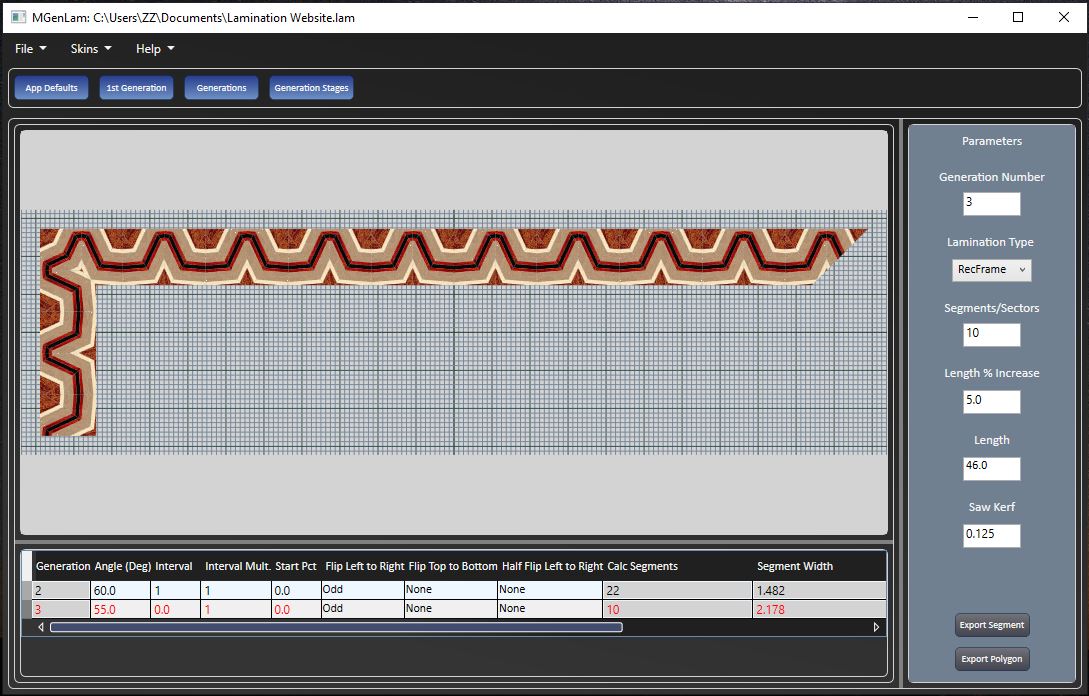The height and width of the screenshot is (696, 1089).
Task: Select the Generations toolbar button
Action: point(221,88)
